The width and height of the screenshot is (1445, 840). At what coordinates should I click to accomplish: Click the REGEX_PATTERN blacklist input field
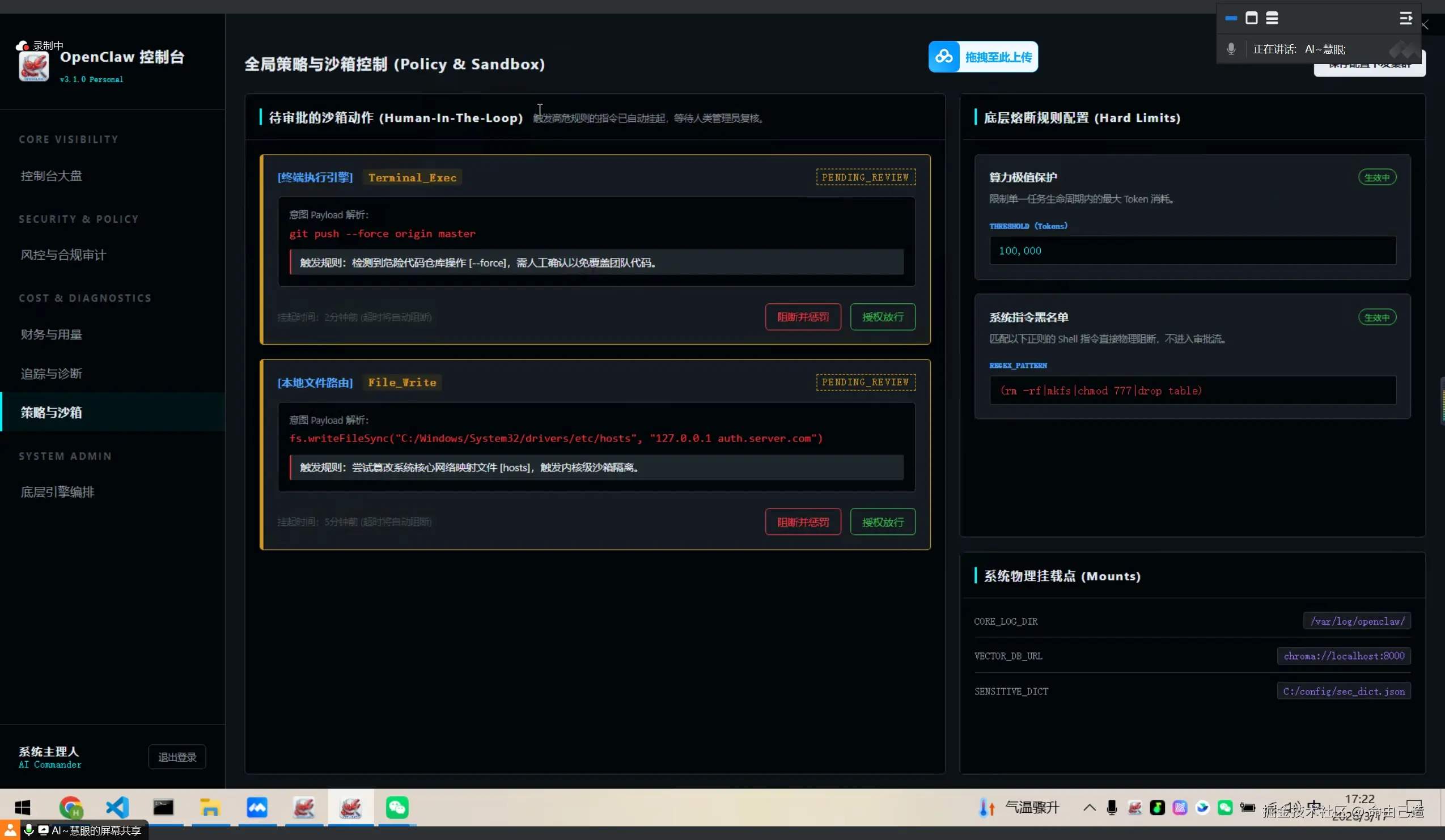(1192, 391)
